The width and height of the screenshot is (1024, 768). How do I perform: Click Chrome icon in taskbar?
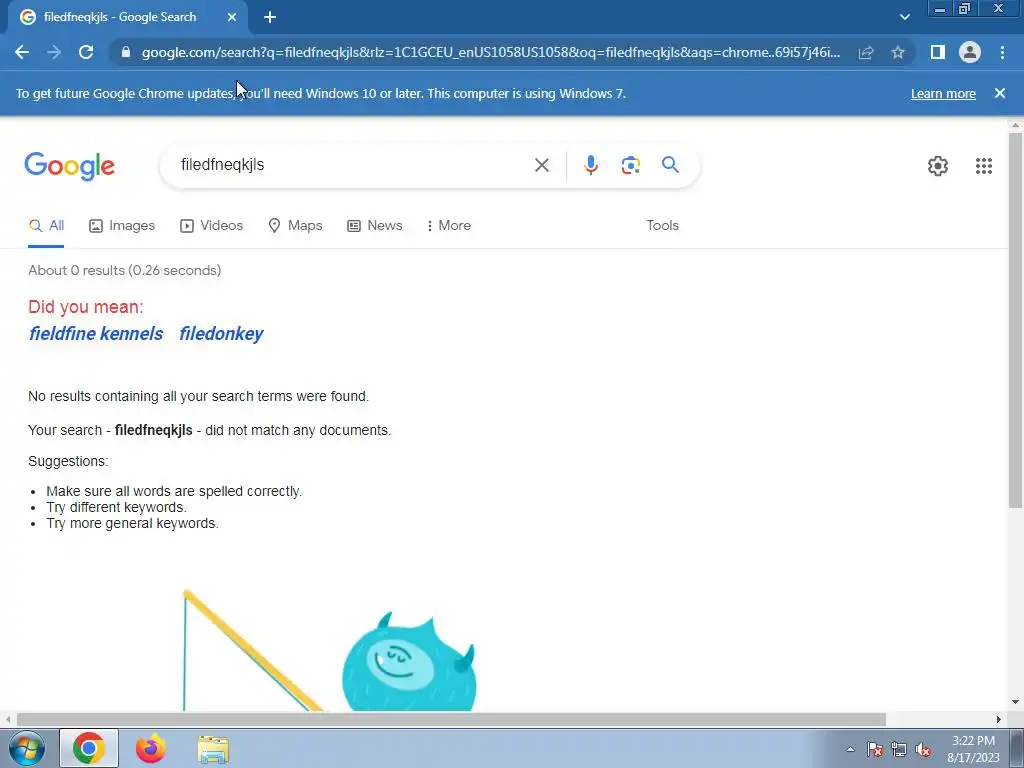(89, 748)
